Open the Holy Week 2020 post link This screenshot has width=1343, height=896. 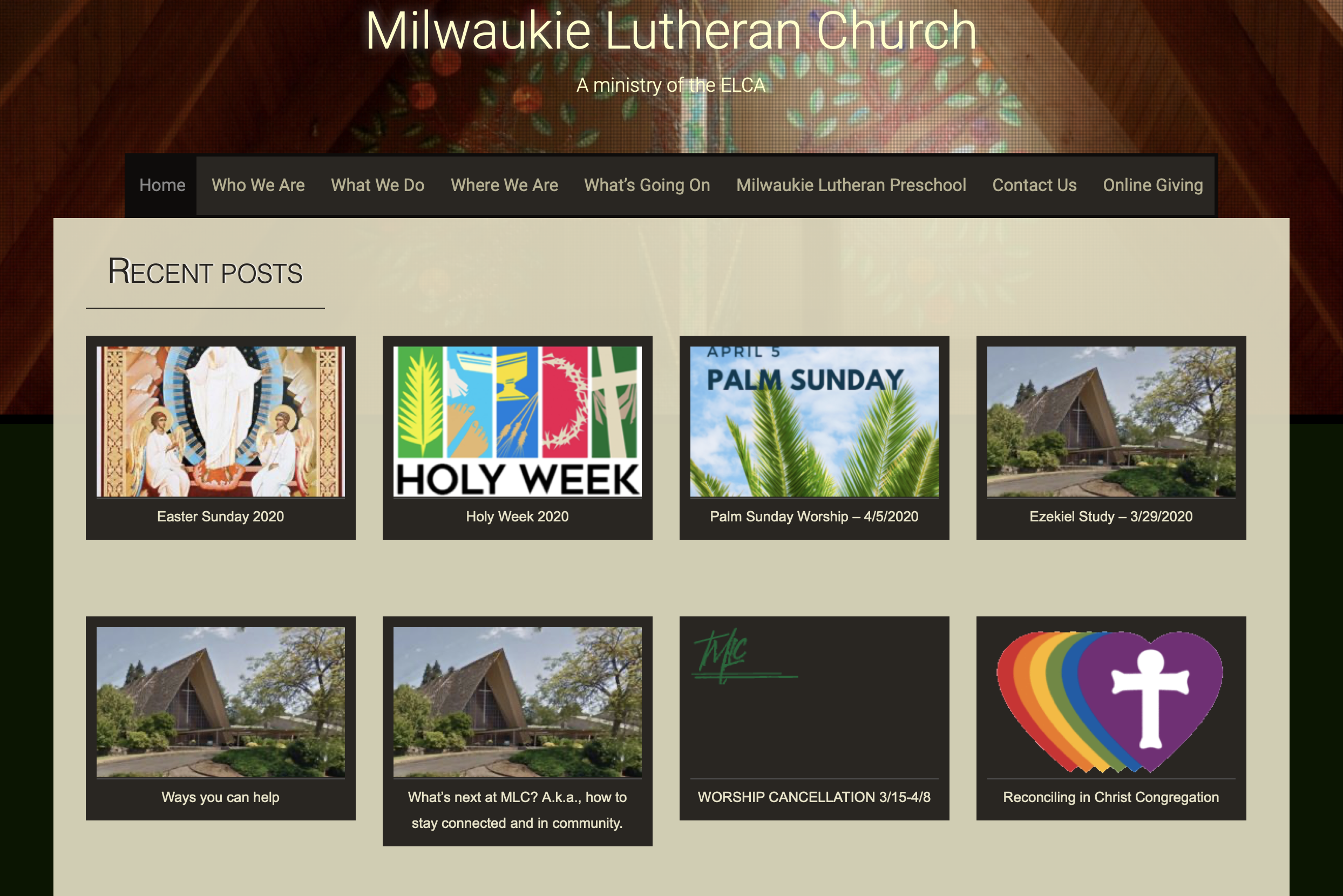point(517,517)
